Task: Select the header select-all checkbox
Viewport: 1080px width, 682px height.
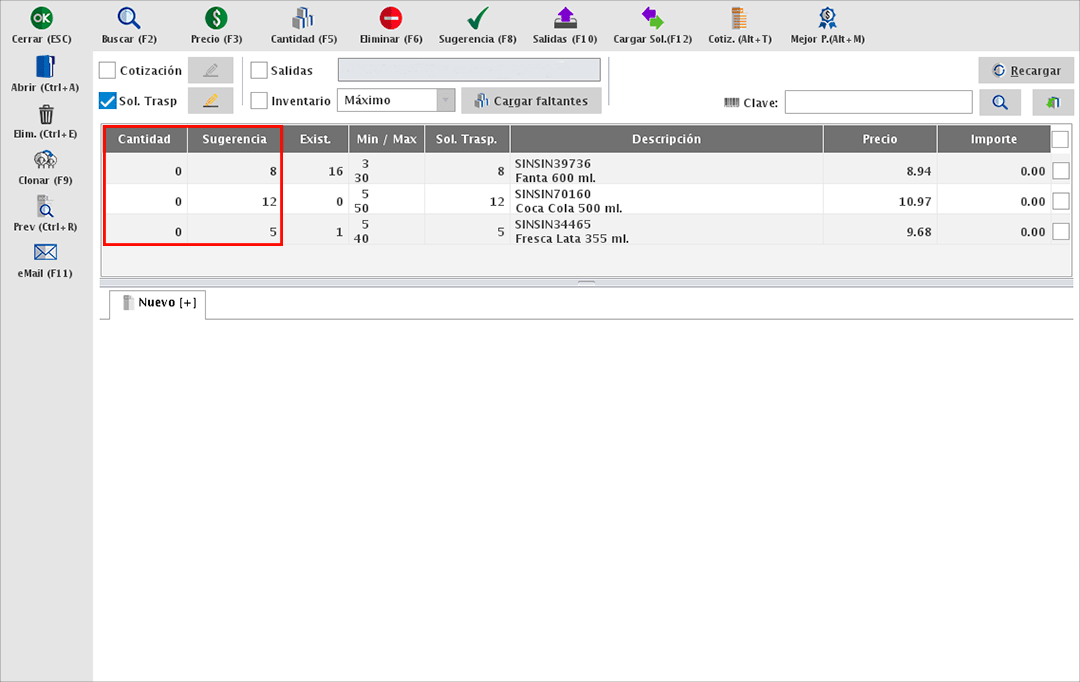Action: click(1060, 139)
